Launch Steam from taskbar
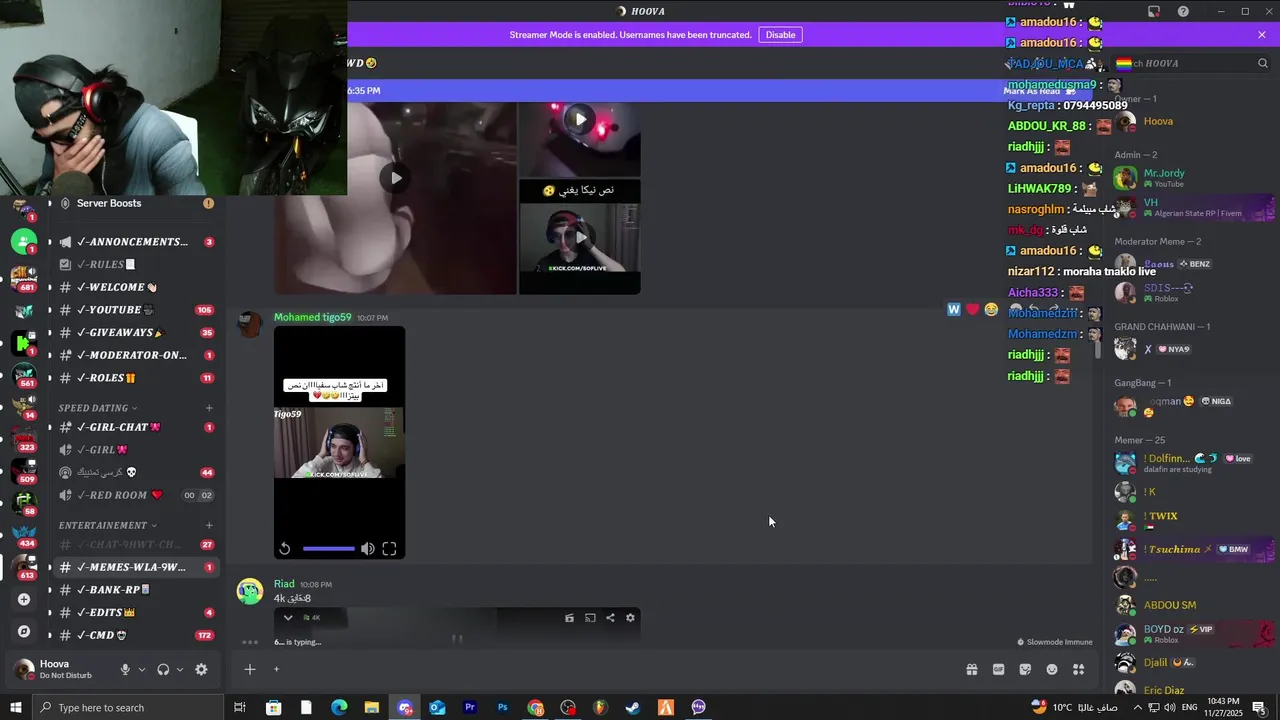This screenshot has height=720, width=1280. pyautogui.click(x=633, y=708)
